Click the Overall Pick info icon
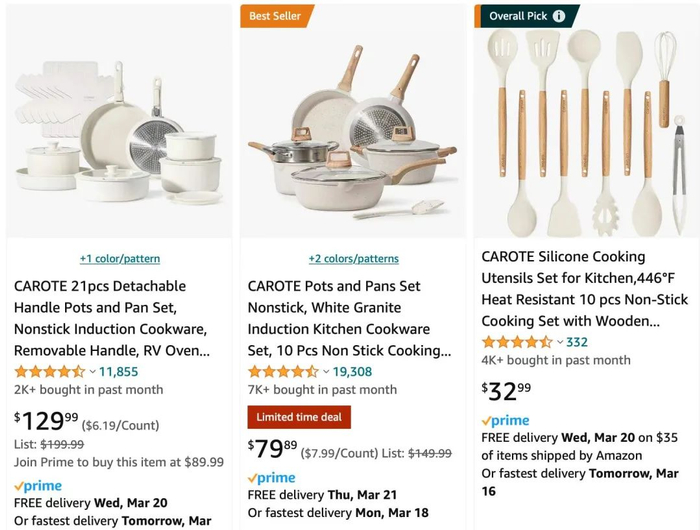This screenshot has width=700, height=530. click(559, 16)
